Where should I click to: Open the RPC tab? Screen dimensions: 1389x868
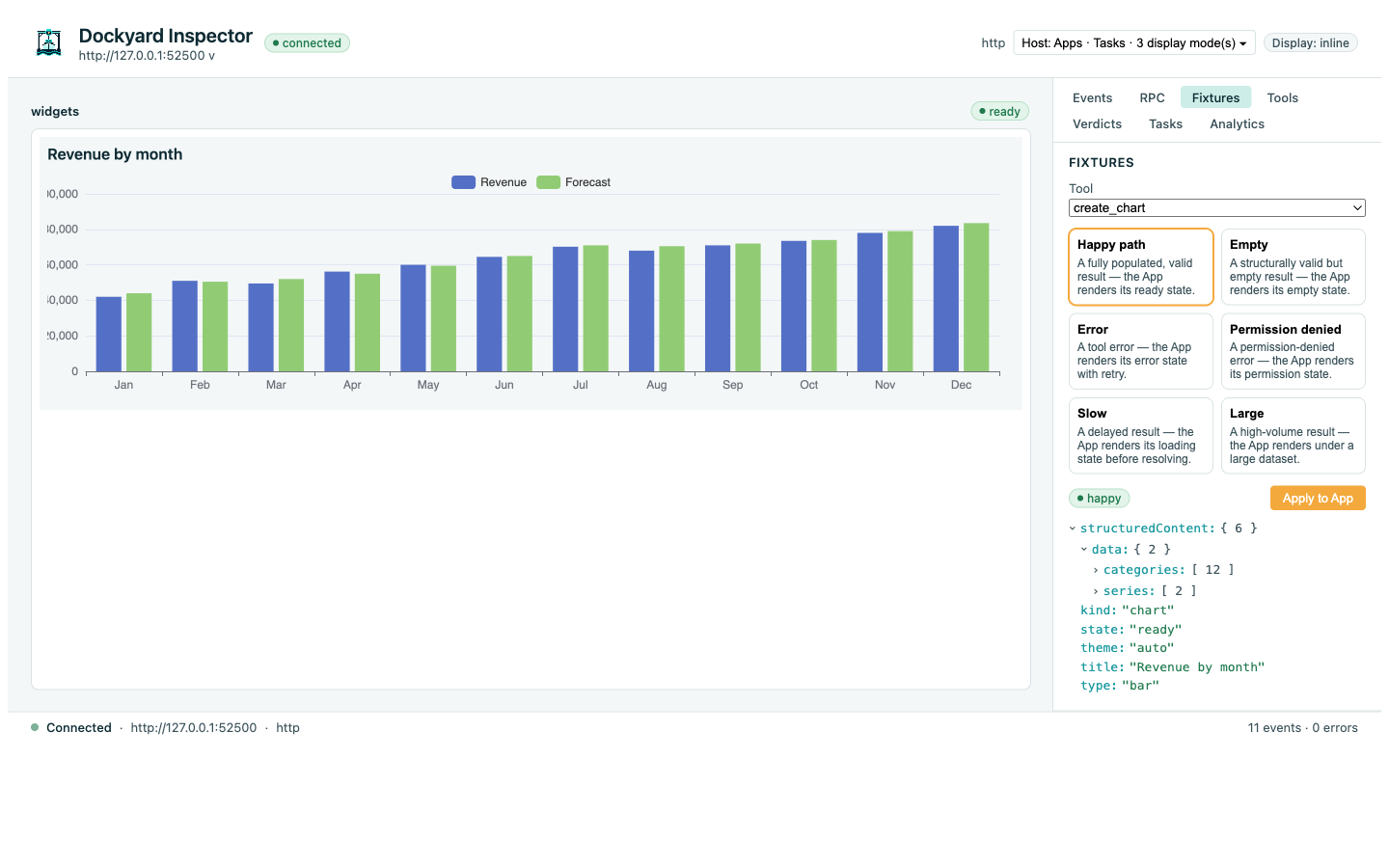(1152, 97)
